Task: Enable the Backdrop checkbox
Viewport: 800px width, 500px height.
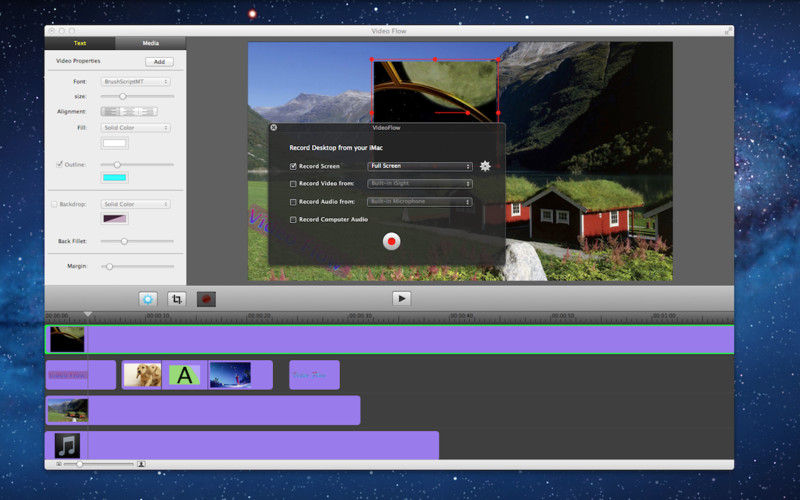Action: point(54,204)
